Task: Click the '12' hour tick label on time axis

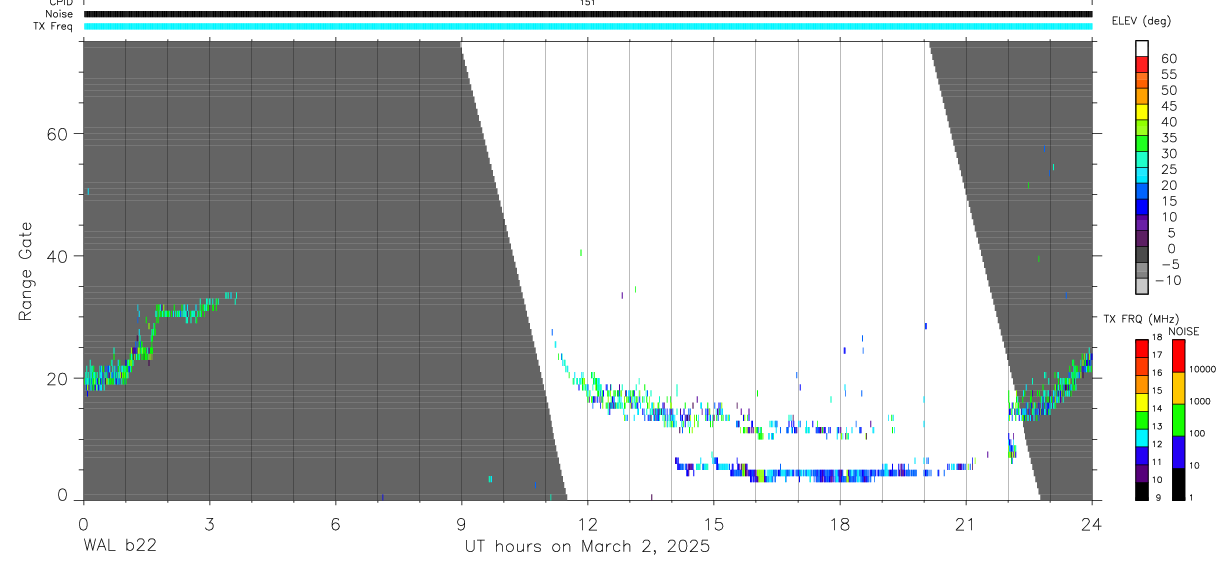Action: pyautogui.click(x=587, y=524)
